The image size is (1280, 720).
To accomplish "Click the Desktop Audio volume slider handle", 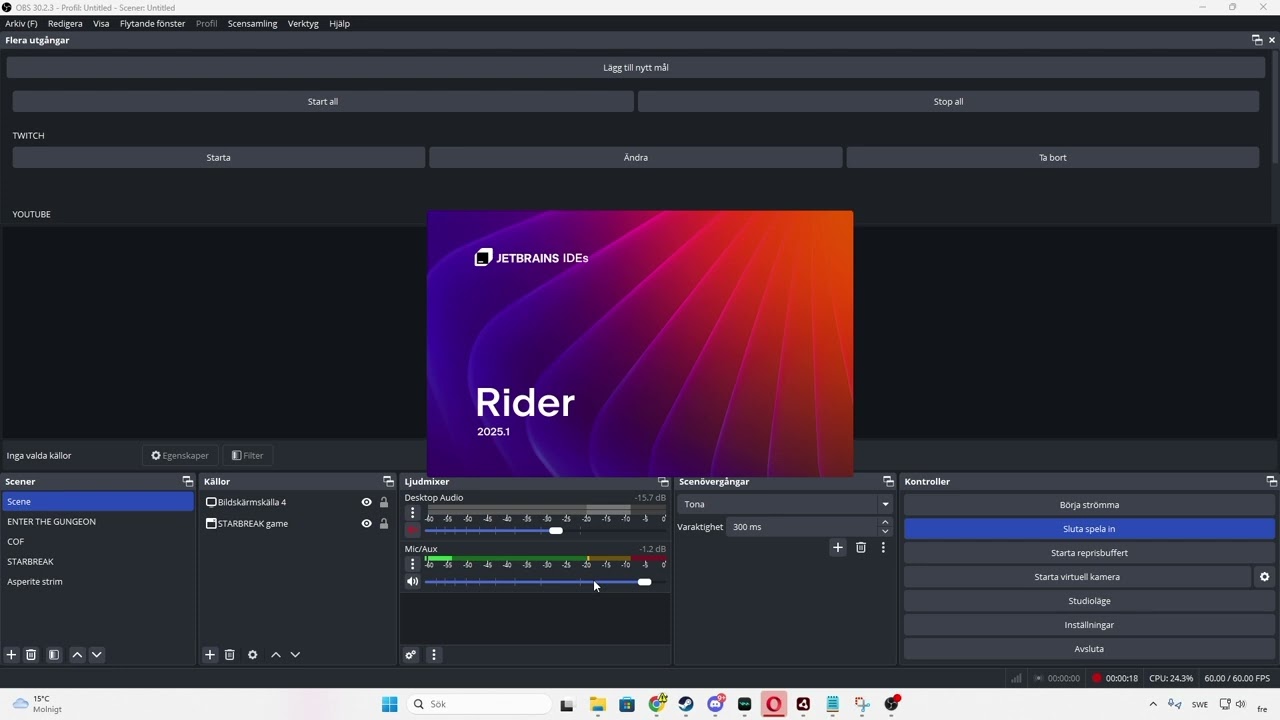I will [556, 531].
